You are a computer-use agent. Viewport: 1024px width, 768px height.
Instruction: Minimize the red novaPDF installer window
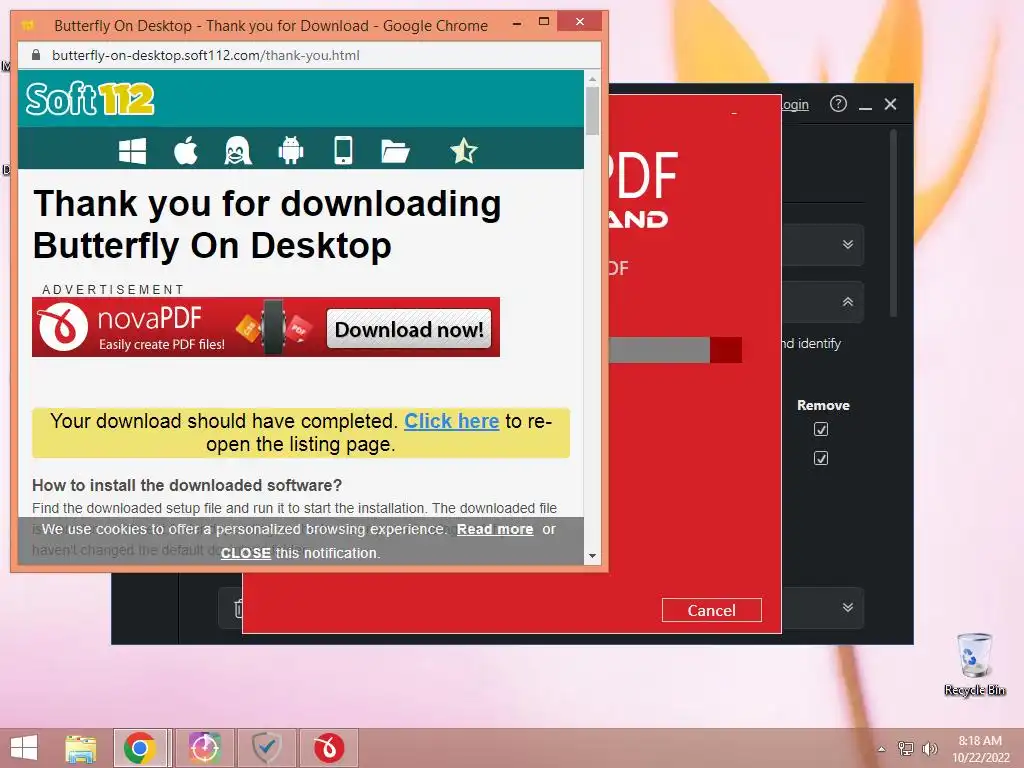734,113
